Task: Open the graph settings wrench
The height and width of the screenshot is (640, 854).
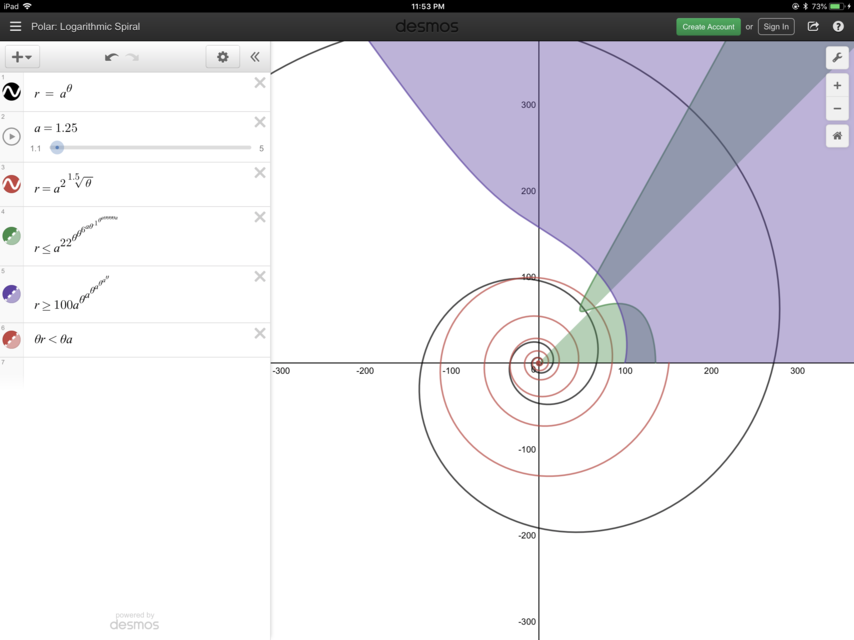Action: [837, 58]
